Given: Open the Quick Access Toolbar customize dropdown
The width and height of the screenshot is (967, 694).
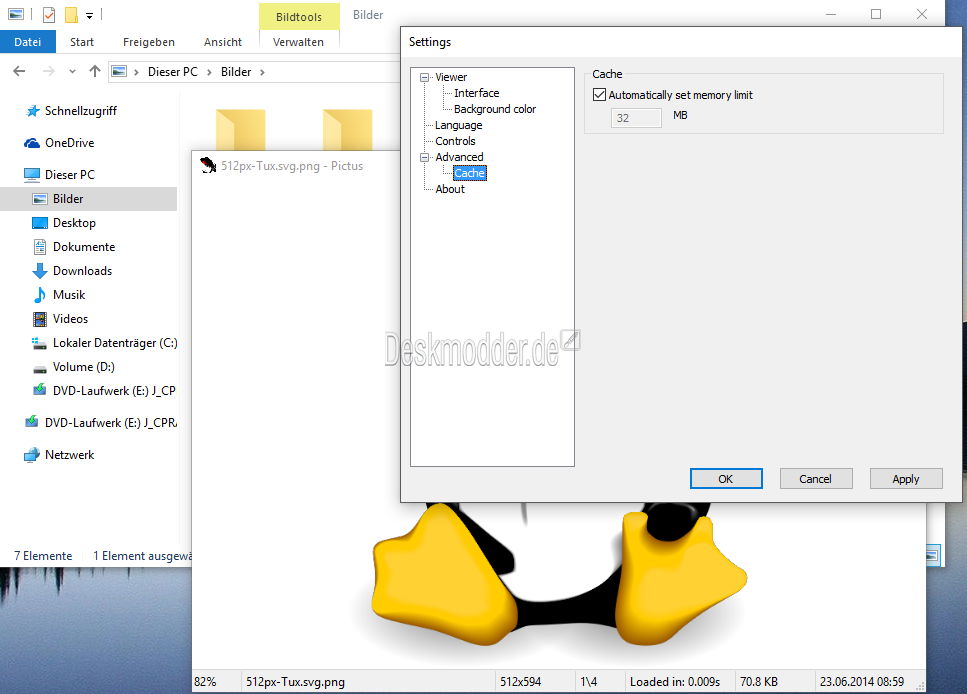Looking at the screenshot, I should click(x=89, y=15).
